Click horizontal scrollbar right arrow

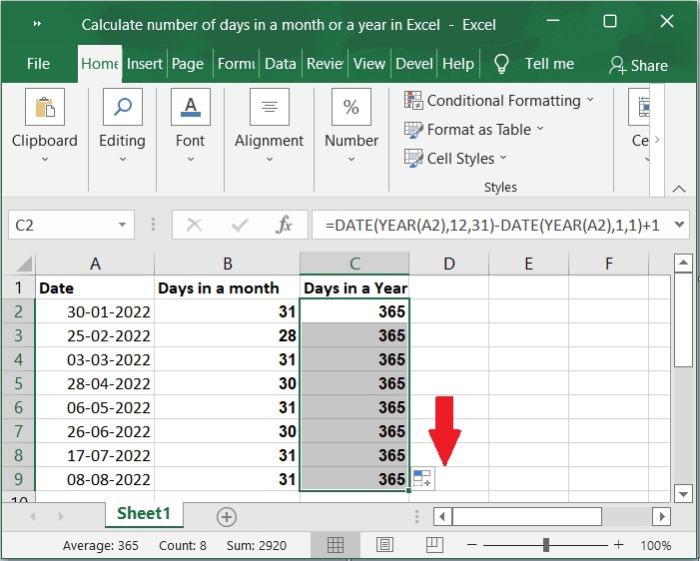(x=662, y=517)
